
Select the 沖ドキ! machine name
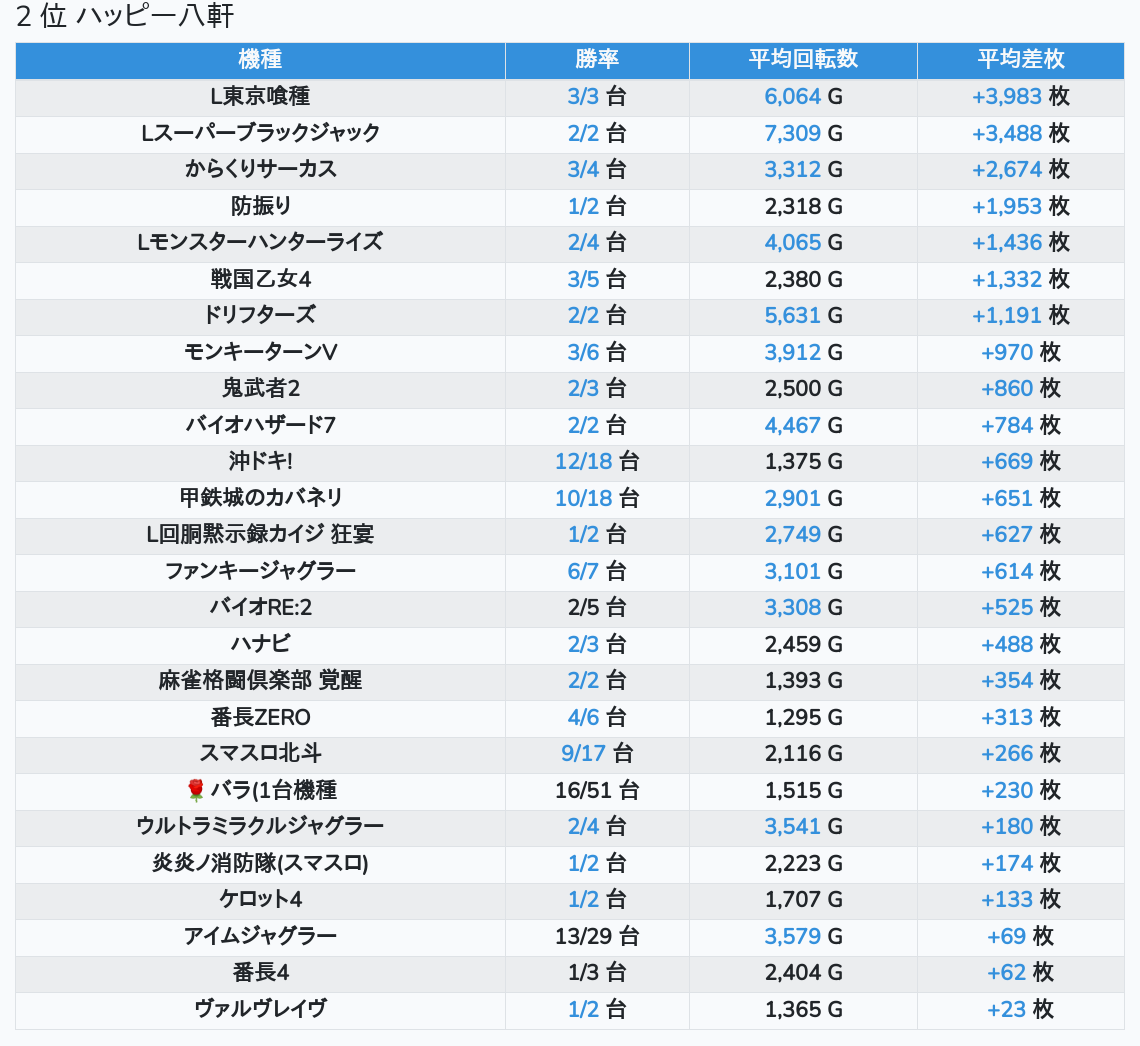(260, 462)
